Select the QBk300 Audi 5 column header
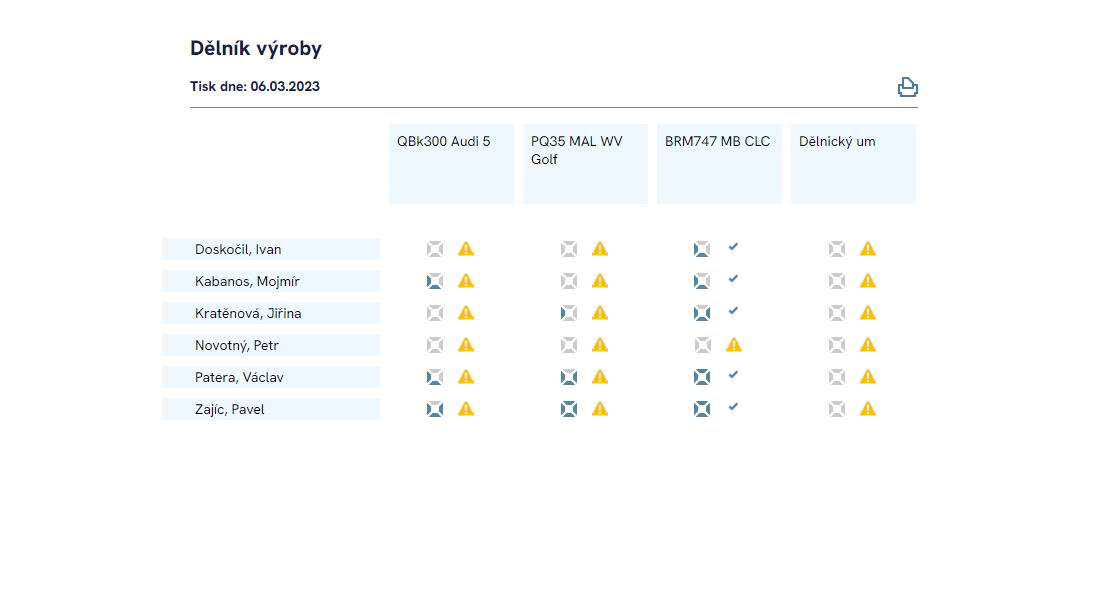Image resolution: width=1100 pixels, height=600 pixels. [x=451, y=164]
